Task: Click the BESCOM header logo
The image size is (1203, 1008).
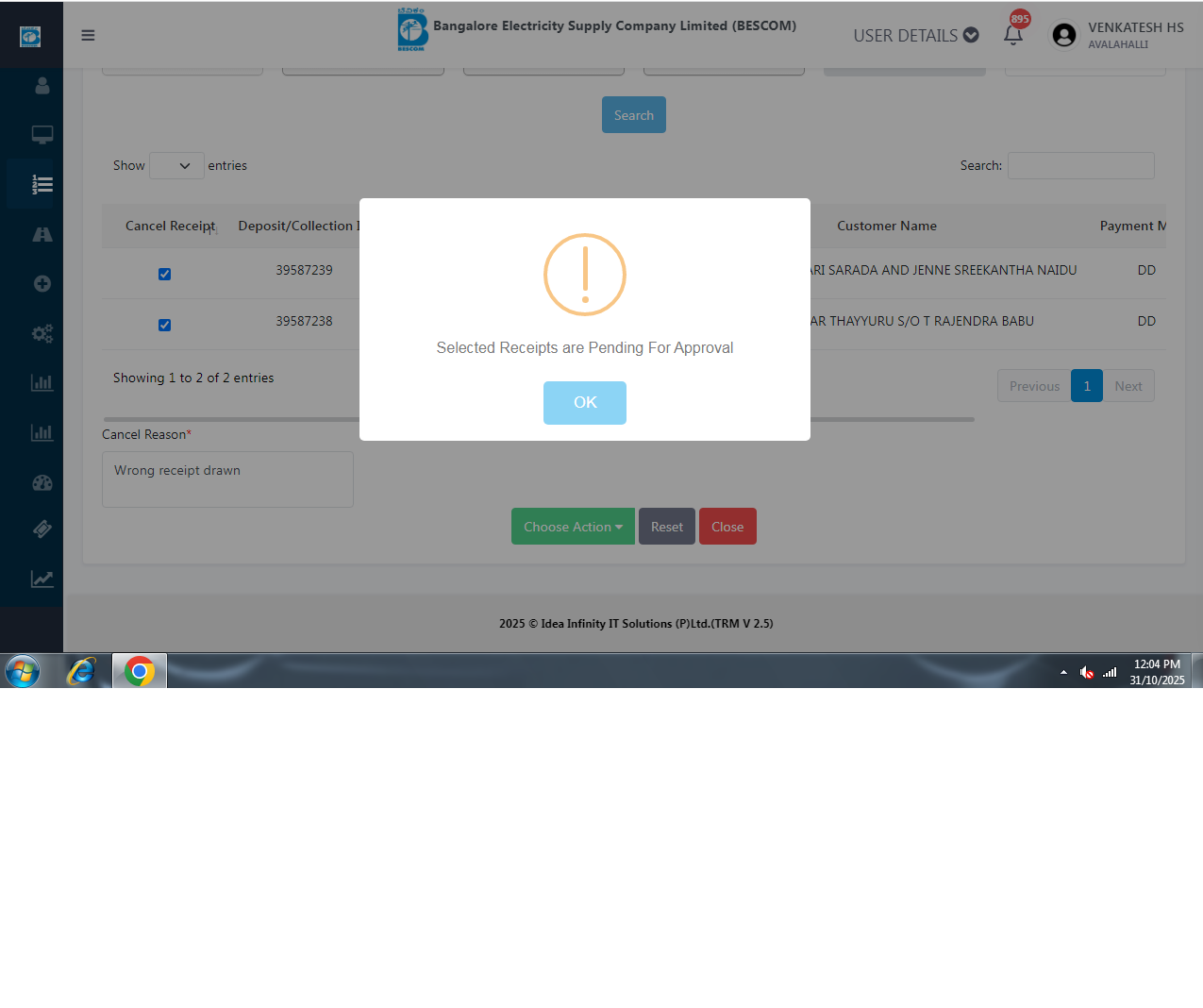Action: [412, 30]
